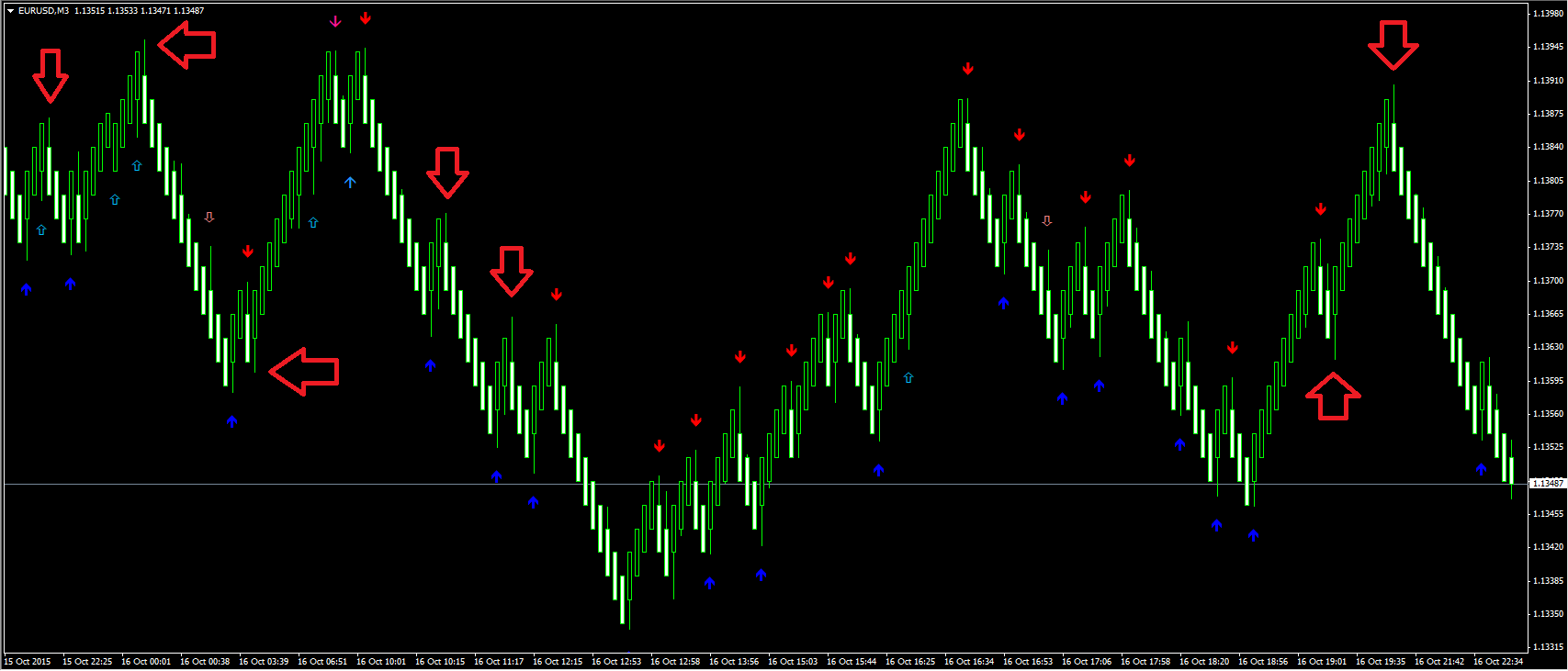Click the 16 Oct 18:20 time label

tap(1204, 662)
